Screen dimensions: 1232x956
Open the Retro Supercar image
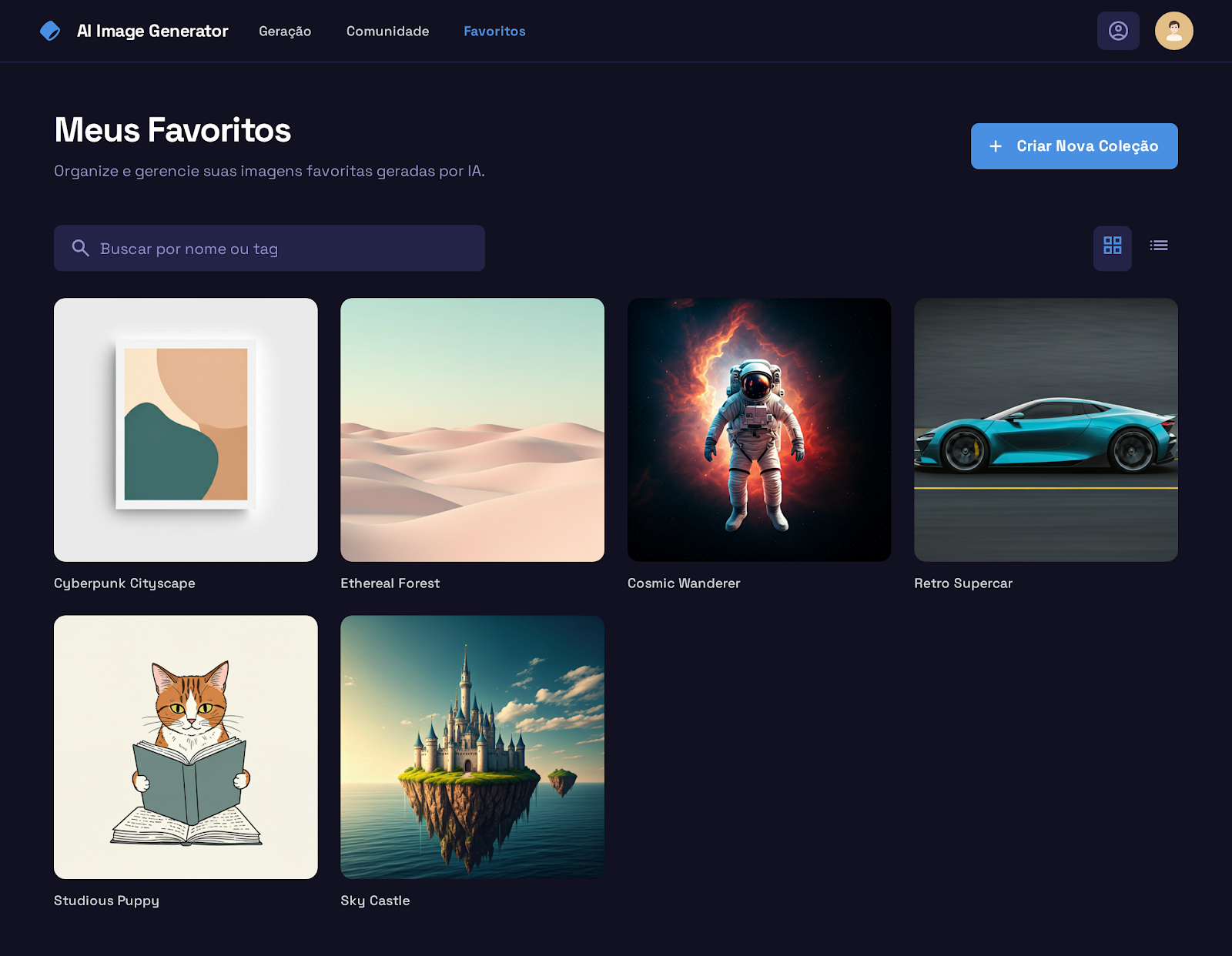pyautogui.click(x=1046, y=430)
